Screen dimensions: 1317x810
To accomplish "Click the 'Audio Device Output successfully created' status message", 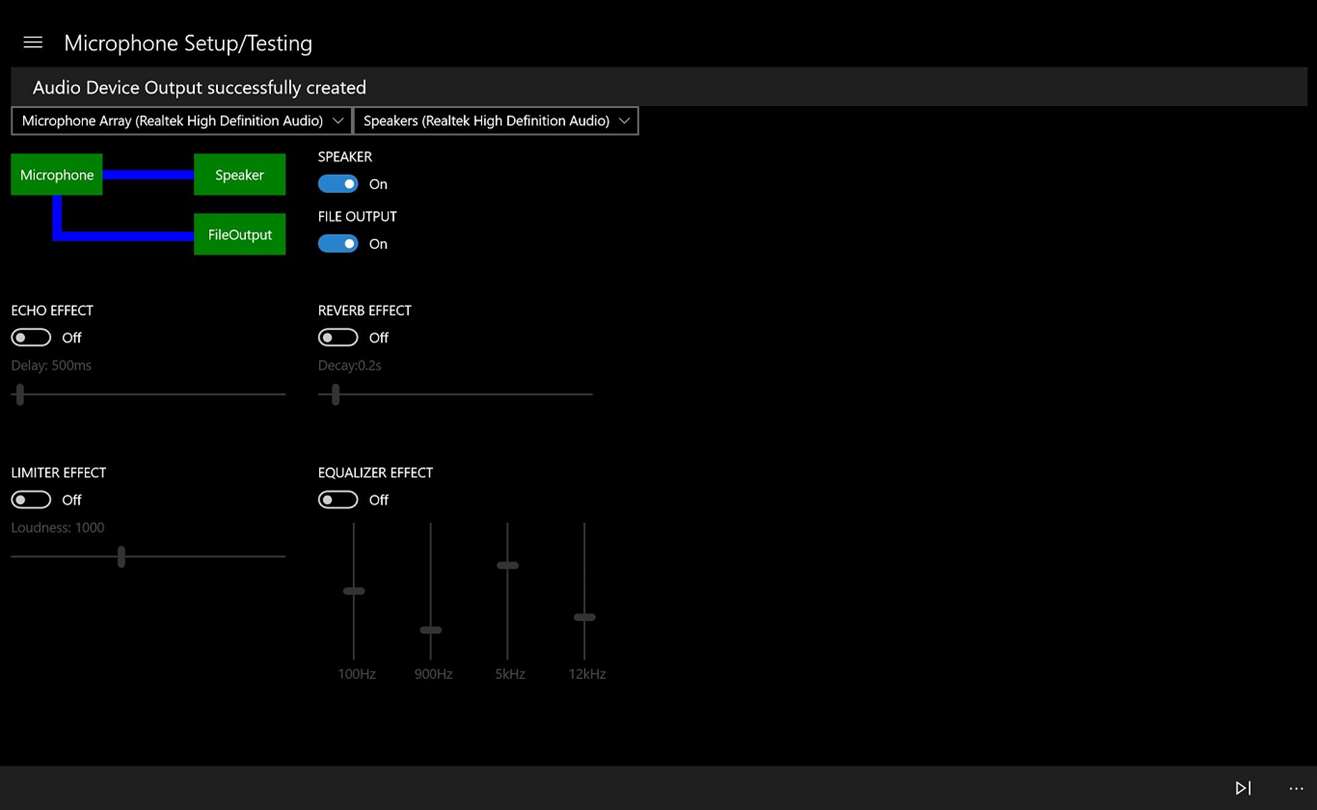I will 199,88.
